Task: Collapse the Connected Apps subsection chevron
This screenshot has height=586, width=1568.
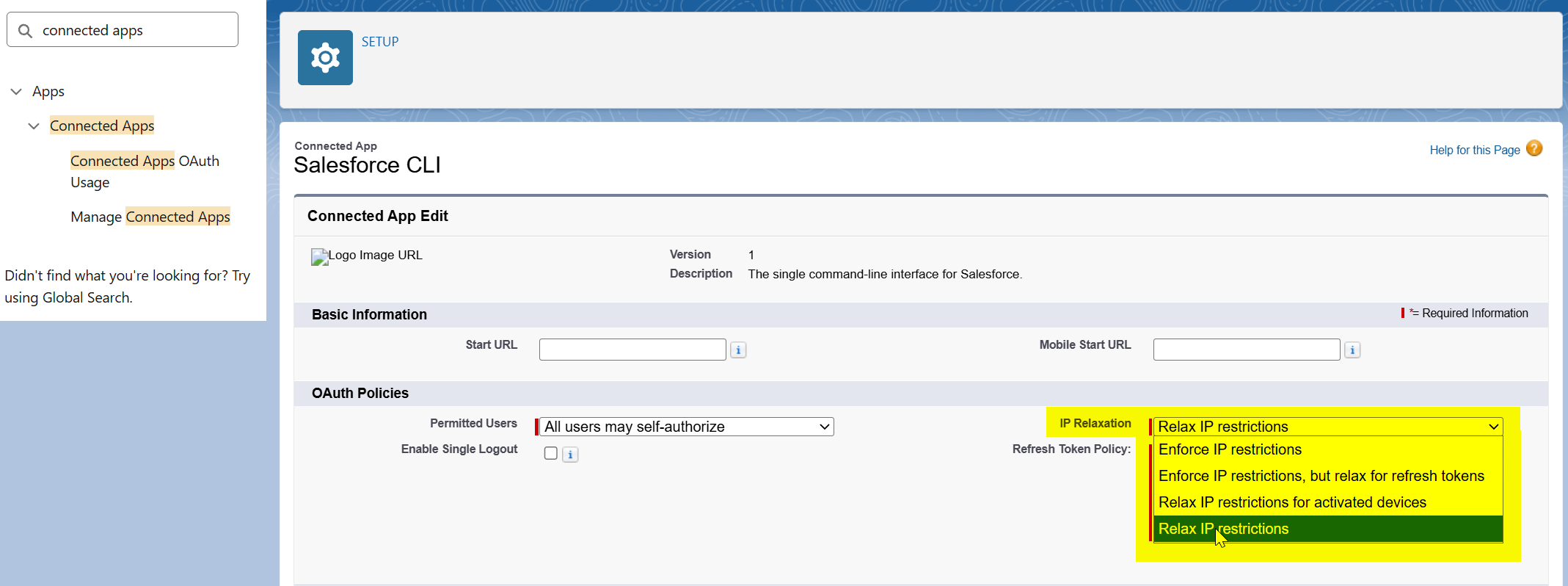Action: click(34, 126)
